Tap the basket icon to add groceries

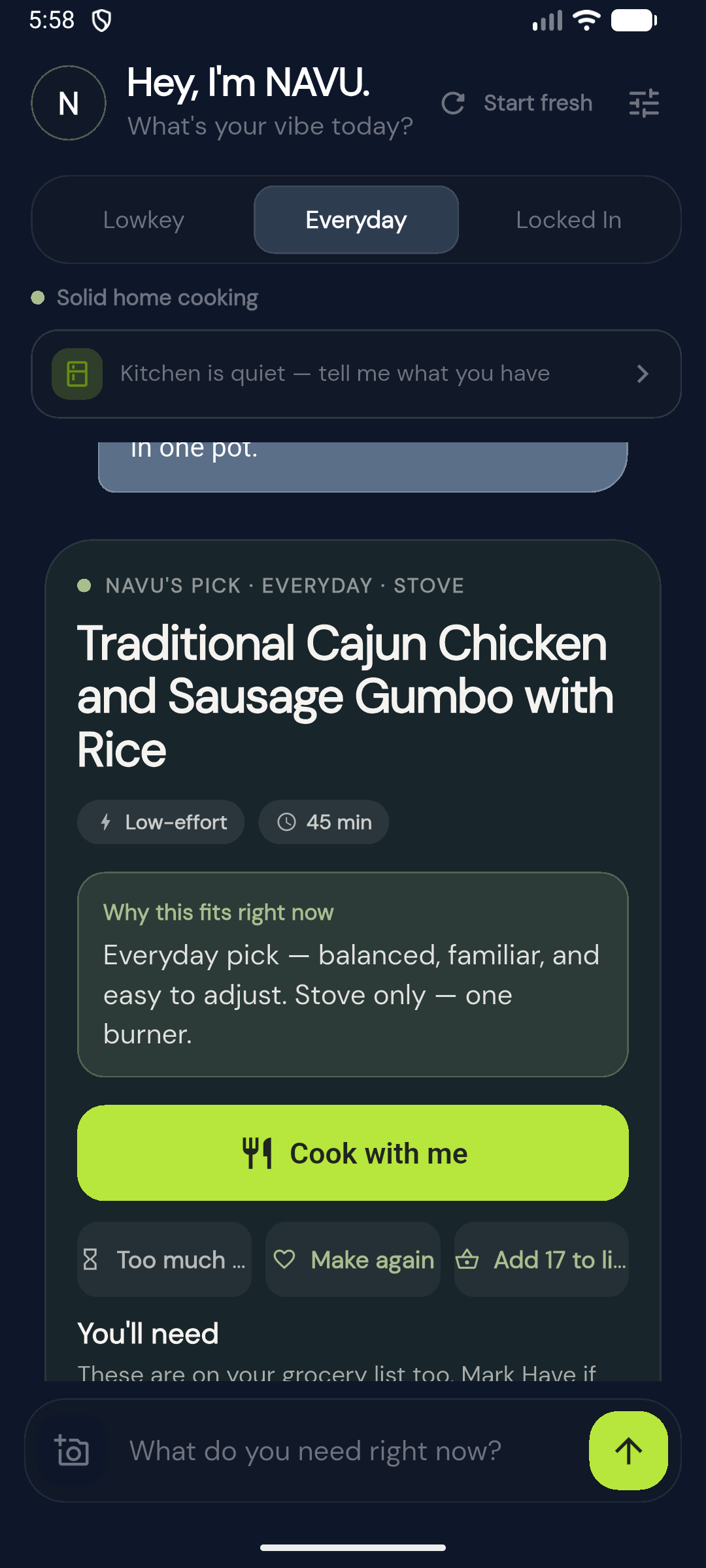click(x=467, y=1259)
